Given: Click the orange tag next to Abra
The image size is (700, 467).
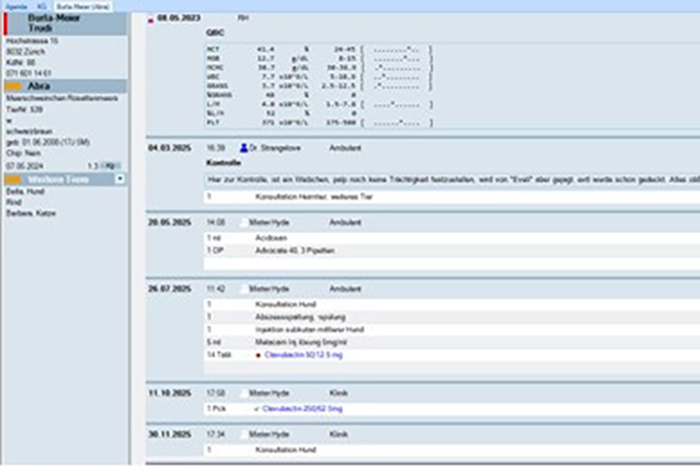Looking at the screenshot, I should point(15,87).
